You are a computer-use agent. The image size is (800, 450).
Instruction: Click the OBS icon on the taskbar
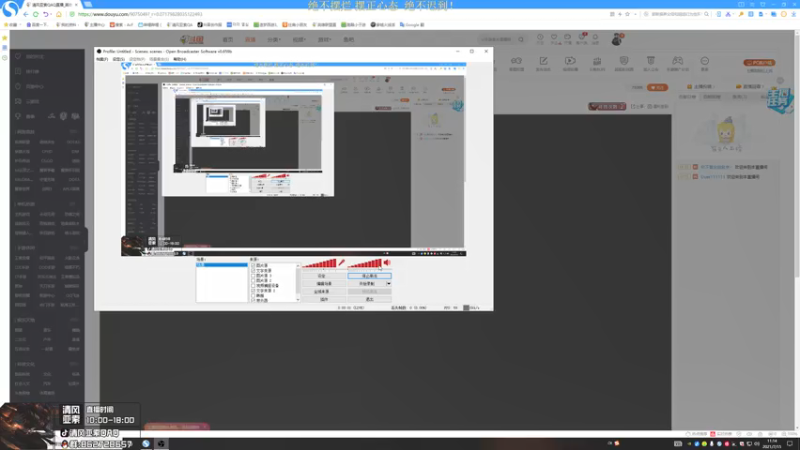pos(161,443)
